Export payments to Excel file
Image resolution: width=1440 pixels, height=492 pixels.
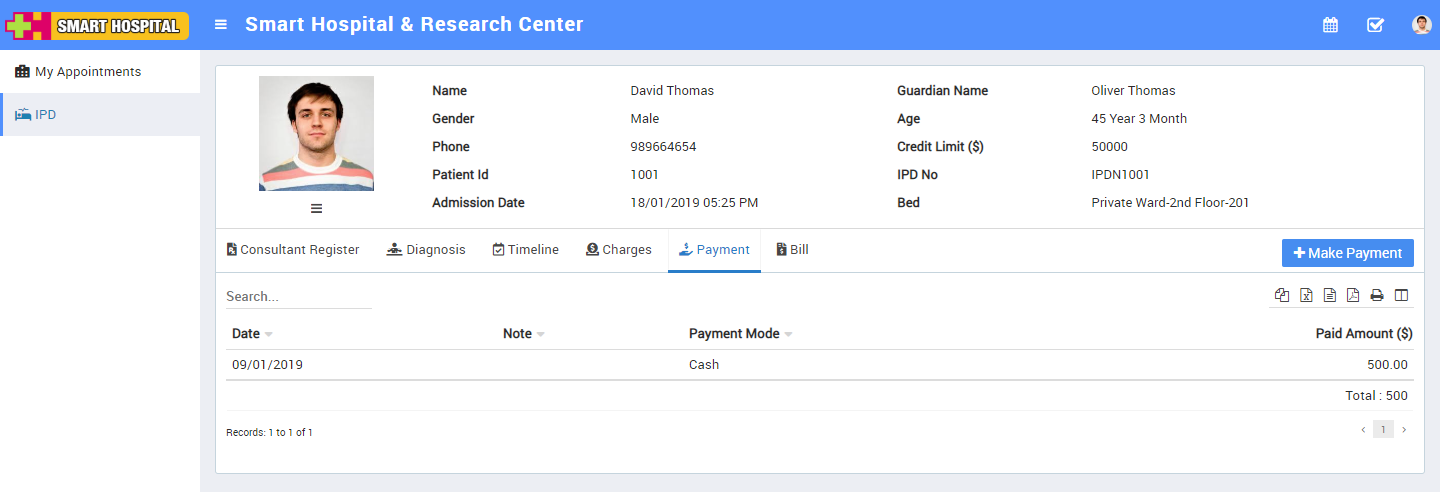(1306, 295)
